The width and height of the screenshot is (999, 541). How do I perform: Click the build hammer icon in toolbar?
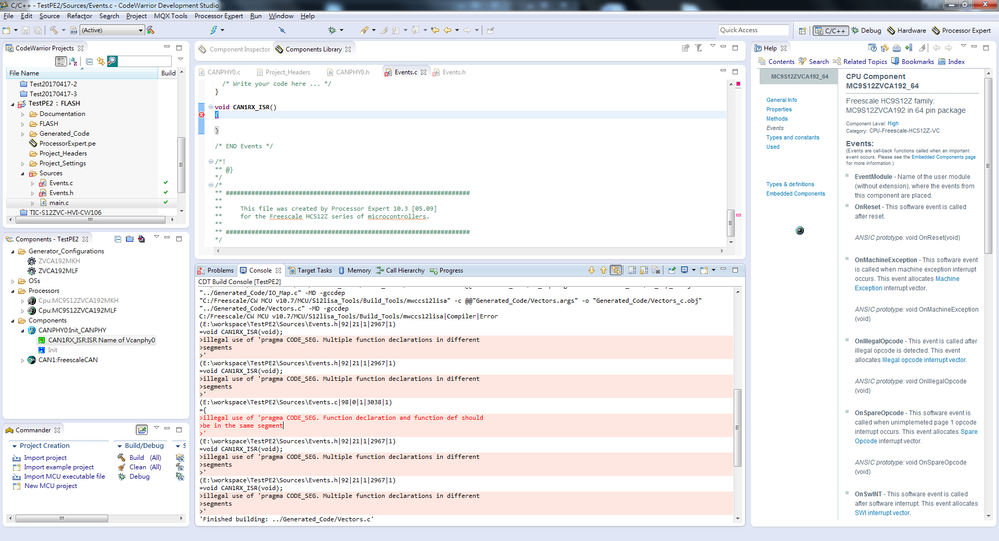click(x=54, y=30)
